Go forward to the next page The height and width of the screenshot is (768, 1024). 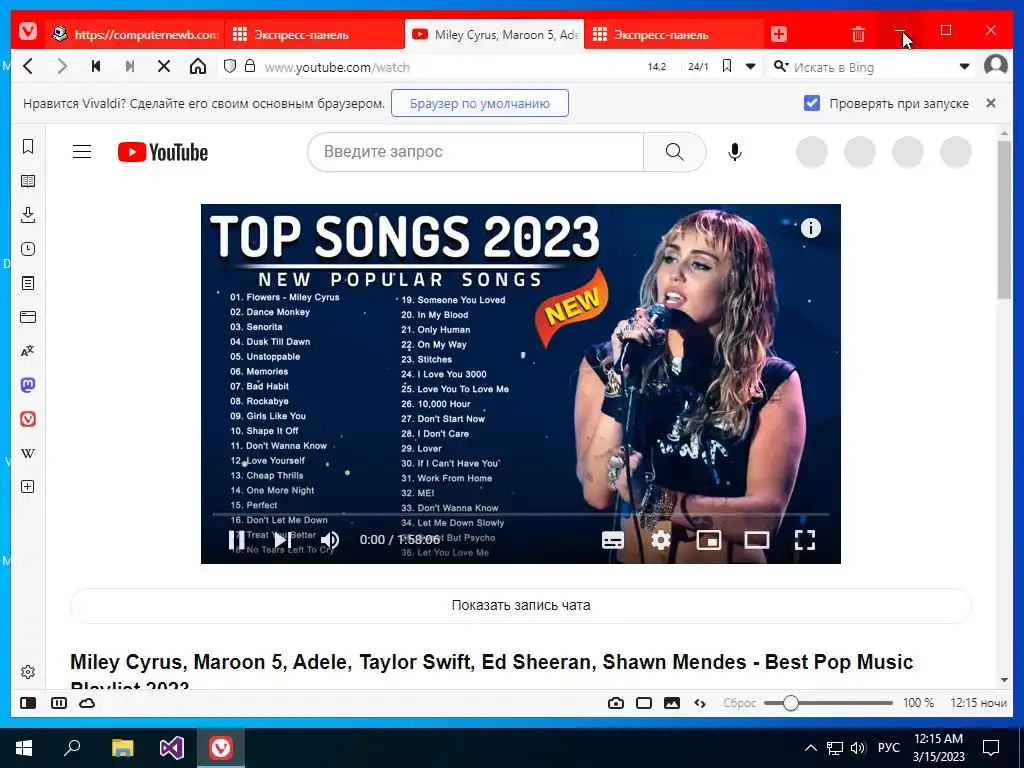(62, 66)
